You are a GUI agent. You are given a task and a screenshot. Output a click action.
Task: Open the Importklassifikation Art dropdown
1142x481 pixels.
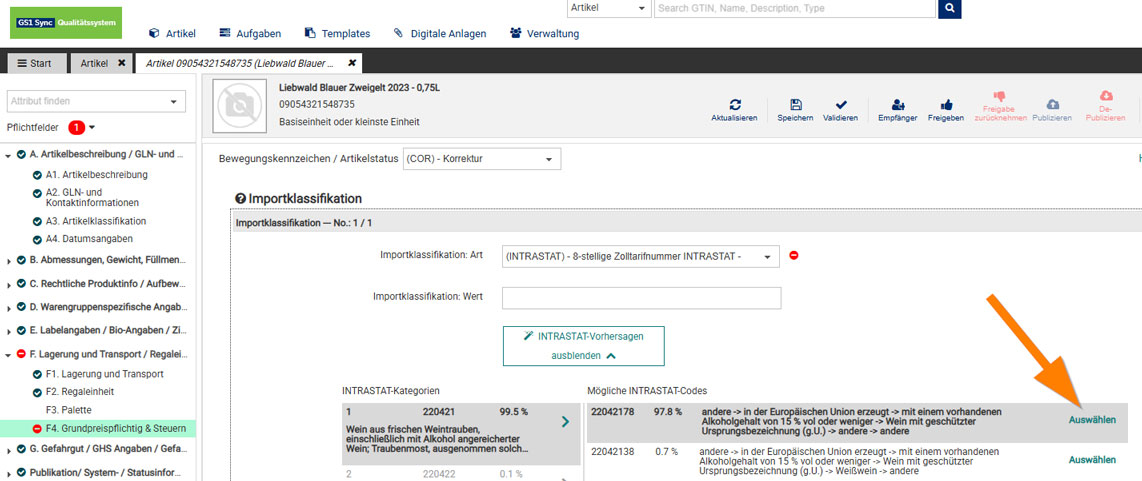click(x=641, y=256)
